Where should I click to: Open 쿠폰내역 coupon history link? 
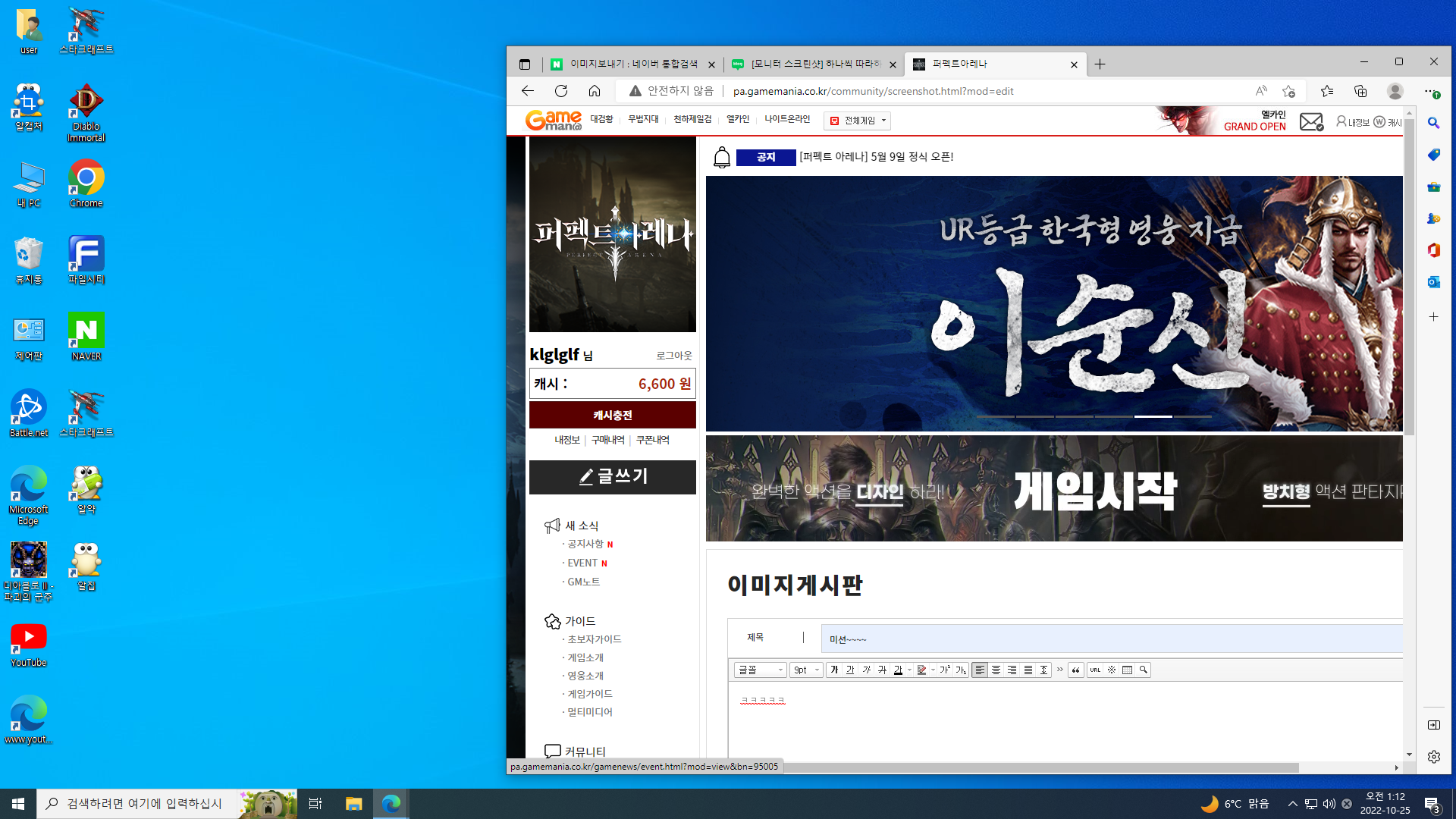653,440
